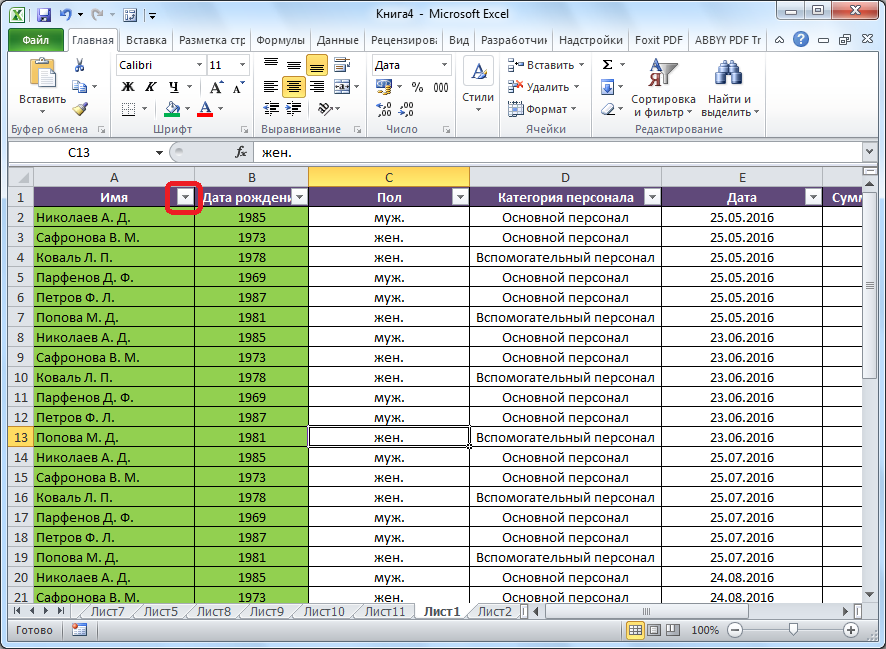Image resolution: width=886 pixels, height=649 pixels.
Task: Click the Файл button
Action: pyautogui.click(x=36, y=40)
